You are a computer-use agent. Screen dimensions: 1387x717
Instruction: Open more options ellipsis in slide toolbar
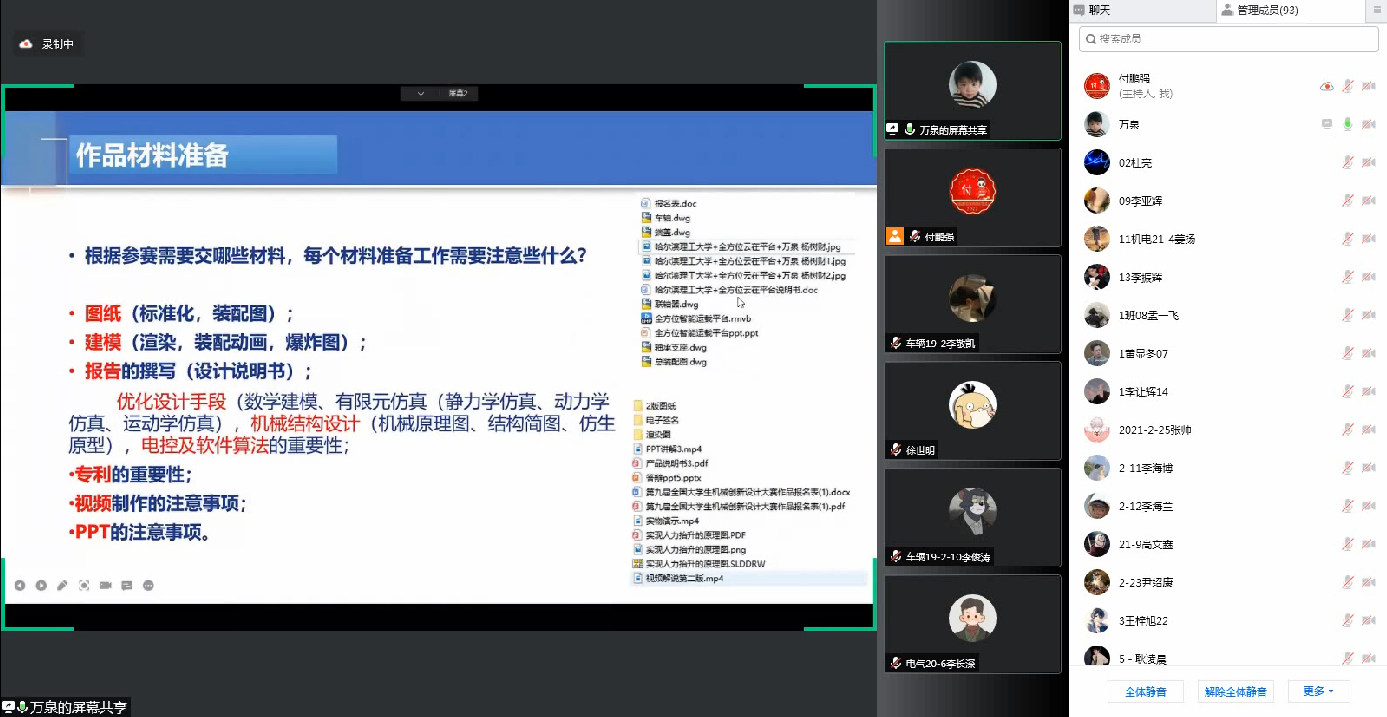(149, 585)
